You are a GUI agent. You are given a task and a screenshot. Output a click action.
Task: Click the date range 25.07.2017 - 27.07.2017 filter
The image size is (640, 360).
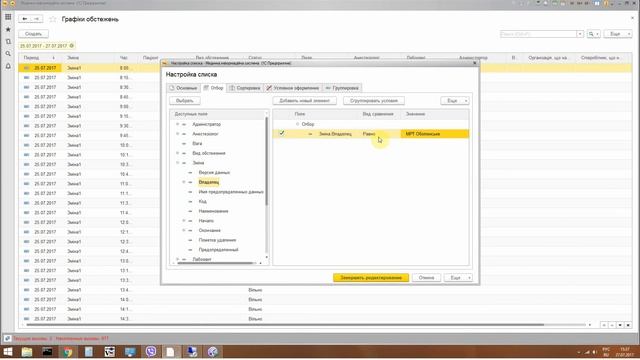tap(44, 46)
